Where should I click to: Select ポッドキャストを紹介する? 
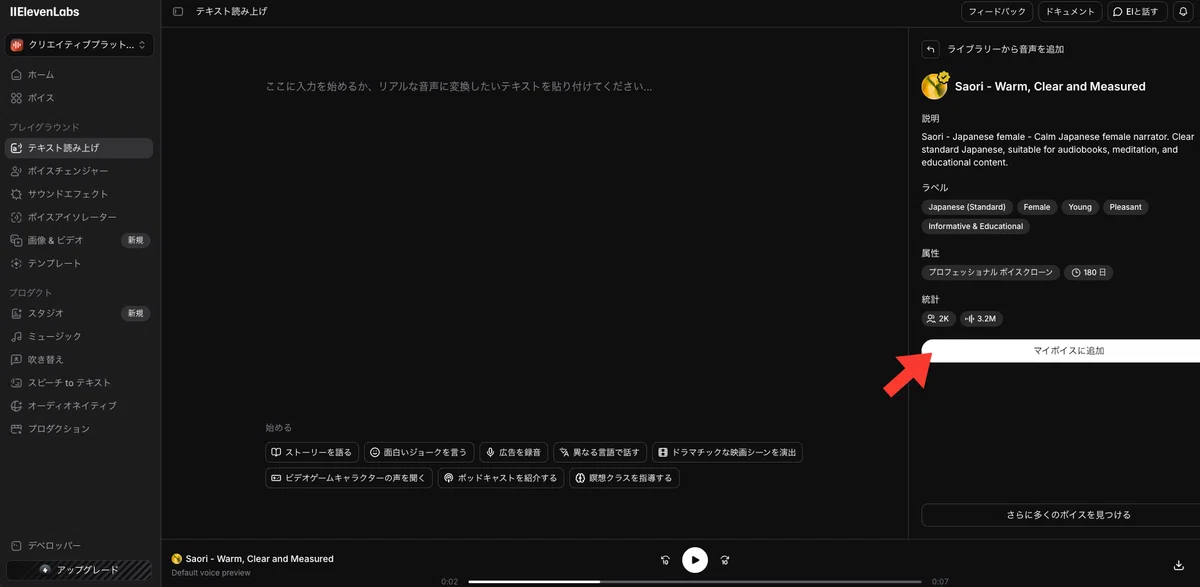(x=500, y=478)
